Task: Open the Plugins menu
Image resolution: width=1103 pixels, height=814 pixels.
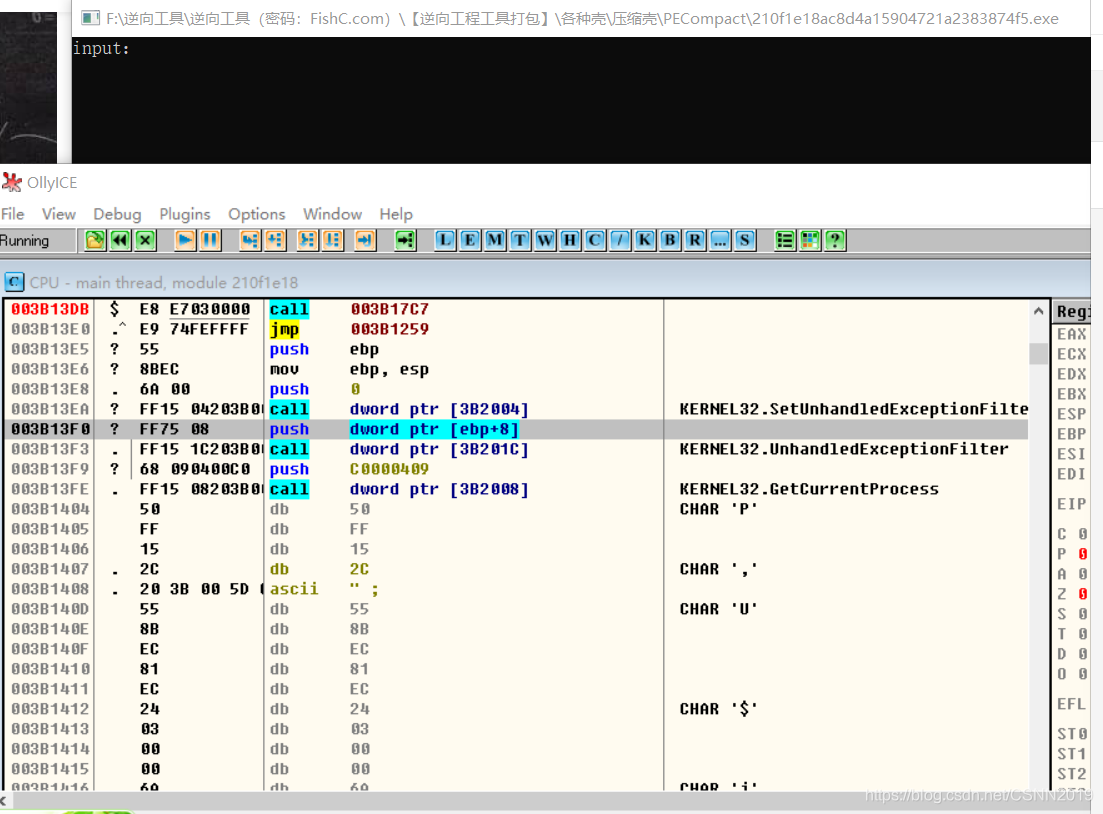Action: point(184,214)
